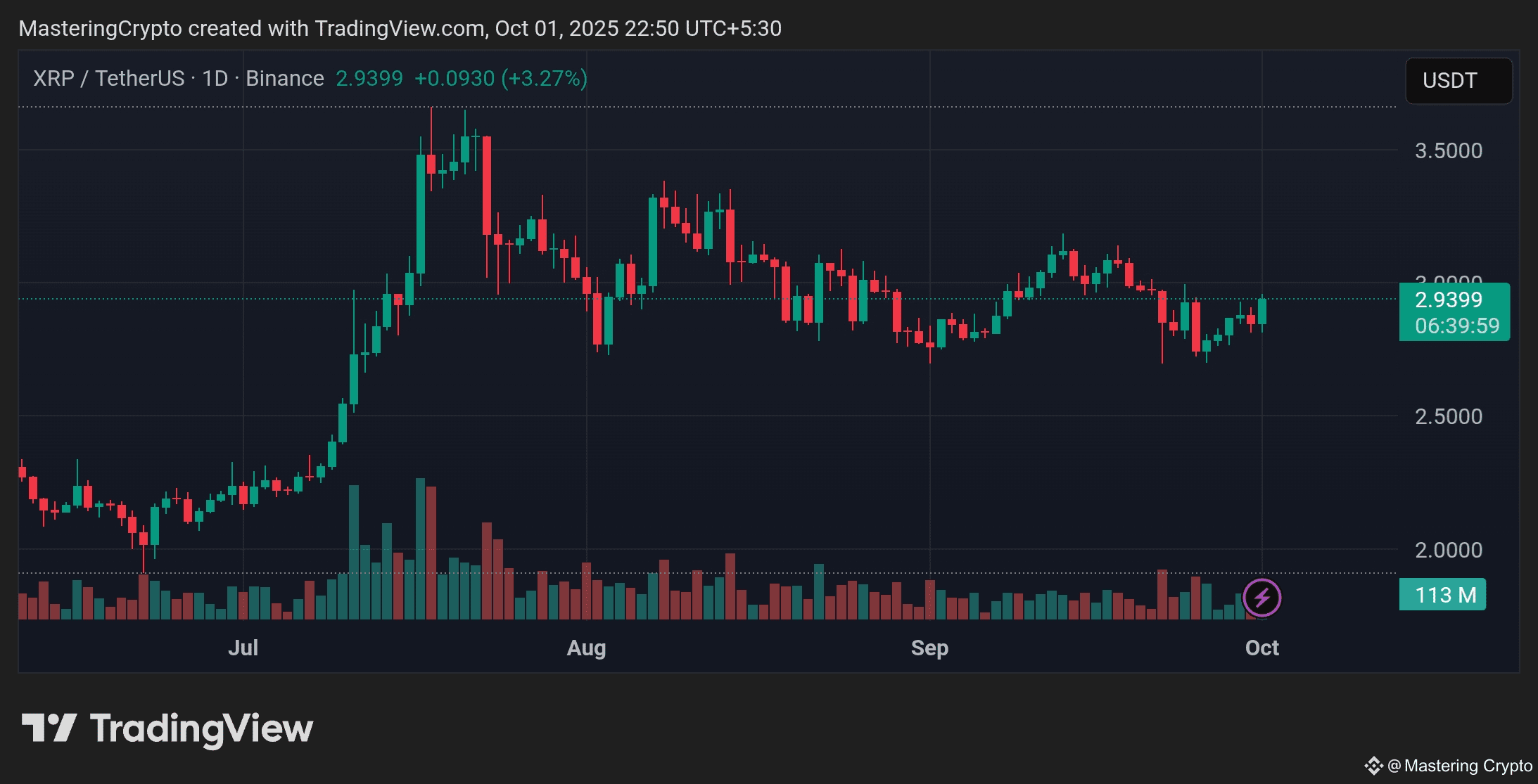Click the green 2.9399 current price label
This screenshot has height=784, width=1538.
[1448, 300]
